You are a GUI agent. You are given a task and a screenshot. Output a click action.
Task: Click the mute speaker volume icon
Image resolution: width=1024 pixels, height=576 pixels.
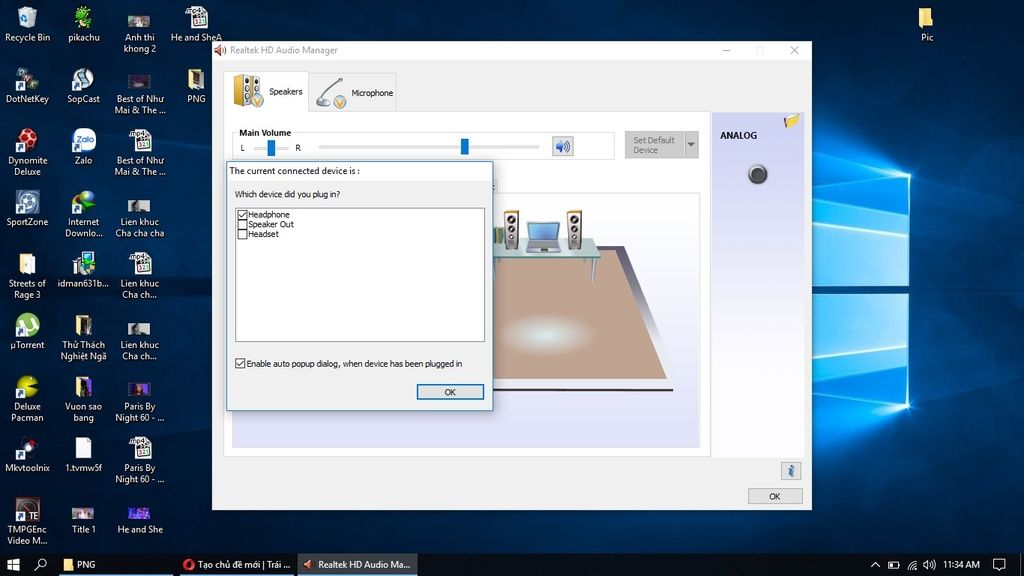coord(563,147)
